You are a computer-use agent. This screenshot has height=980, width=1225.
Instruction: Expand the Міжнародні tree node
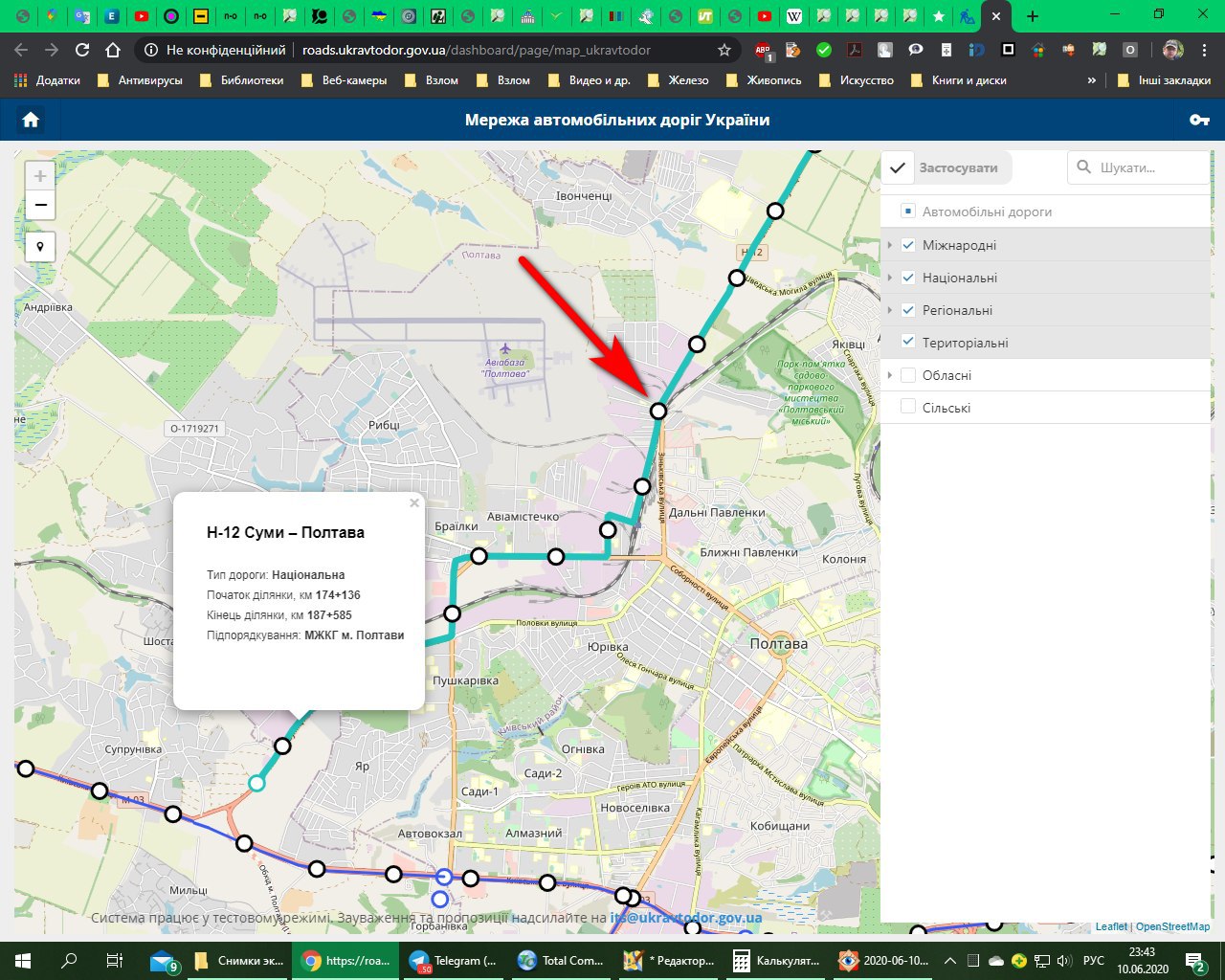tap(890, 245)
